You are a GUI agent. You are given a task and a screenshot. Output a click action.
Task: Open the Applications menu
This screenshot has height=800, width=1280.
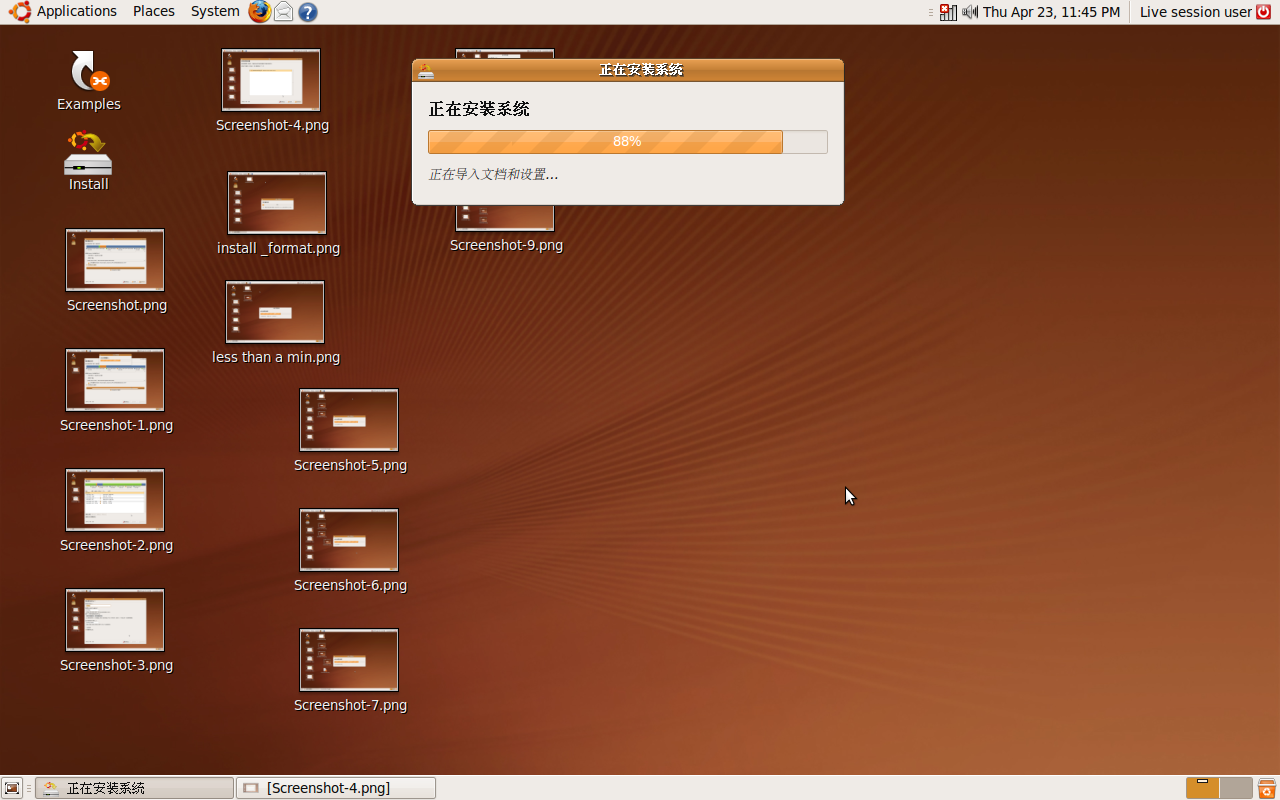click(77, 12)
